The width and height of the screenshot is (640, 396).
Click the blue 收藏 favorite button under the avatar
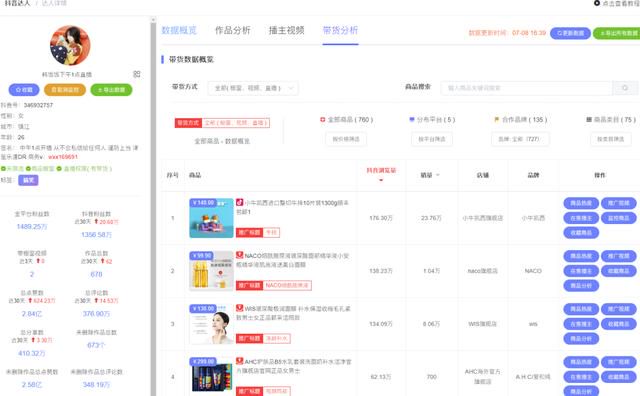coord(24,90)
